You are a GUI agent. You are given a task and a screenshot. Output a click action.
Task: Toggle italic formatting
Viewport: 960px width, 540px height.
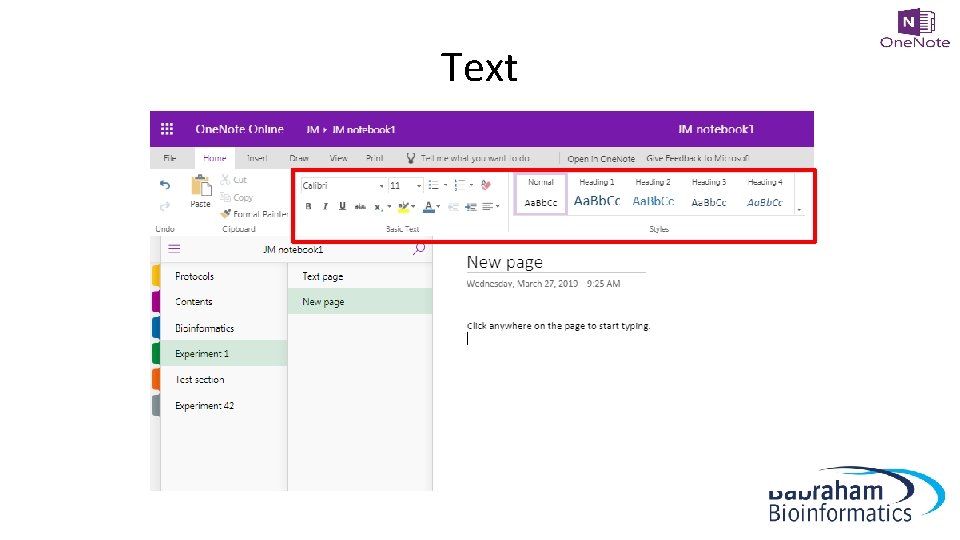click(325, 206)
